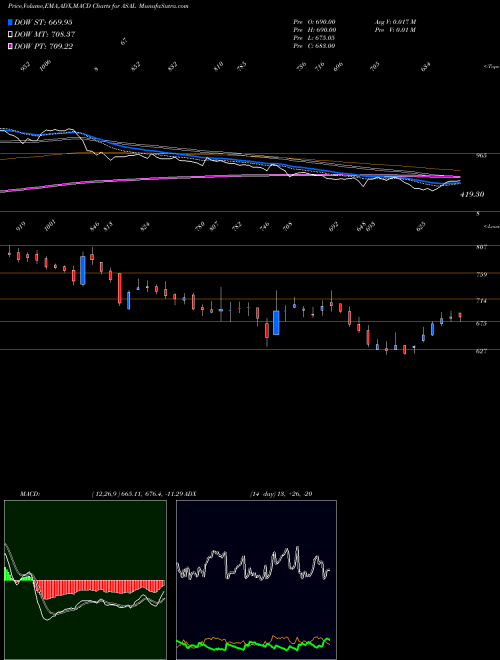Select the 'DOW ST: 669.95' legend text

click(43, 22)
